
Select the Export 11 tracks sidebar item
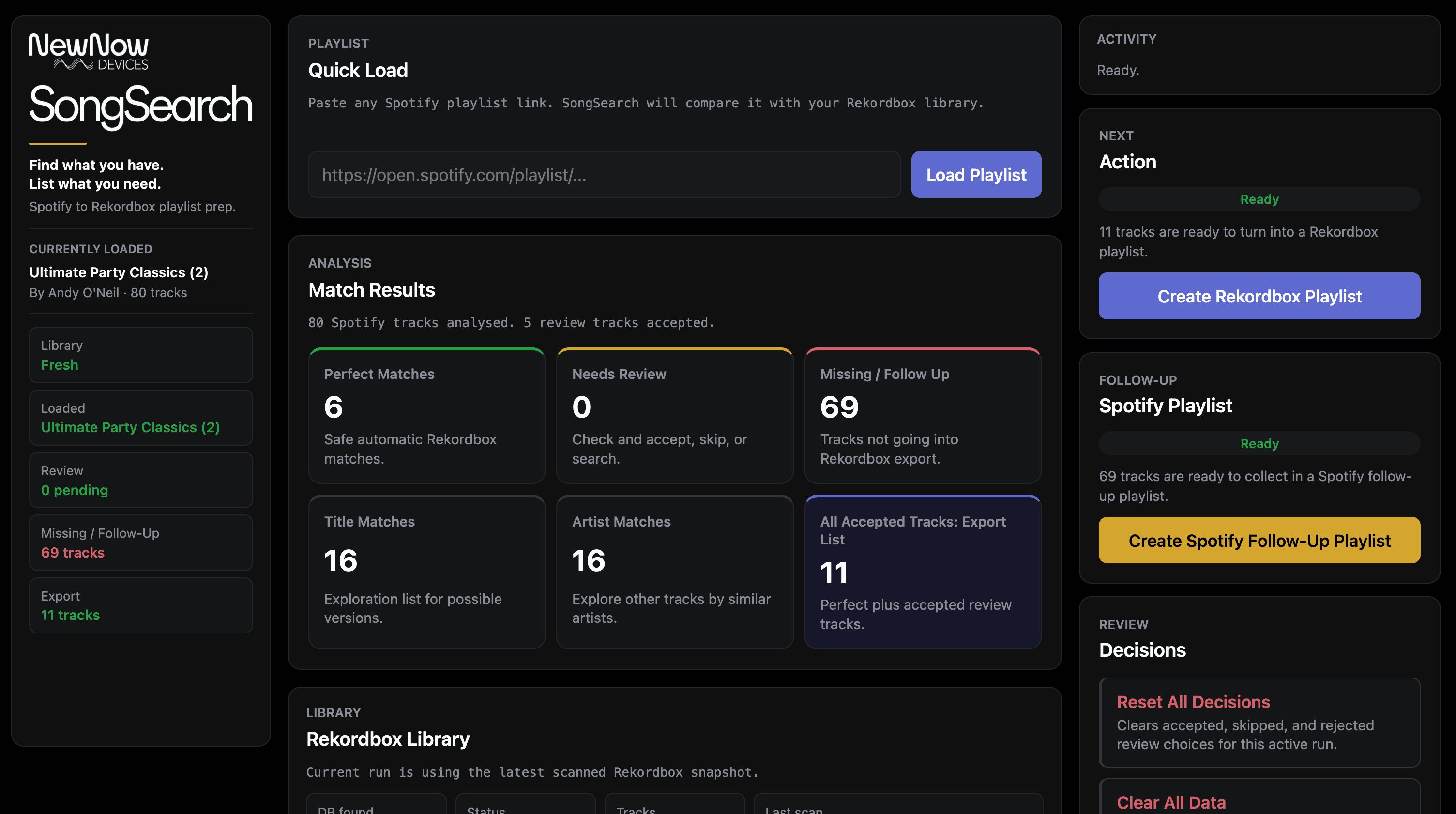[141, 605]
